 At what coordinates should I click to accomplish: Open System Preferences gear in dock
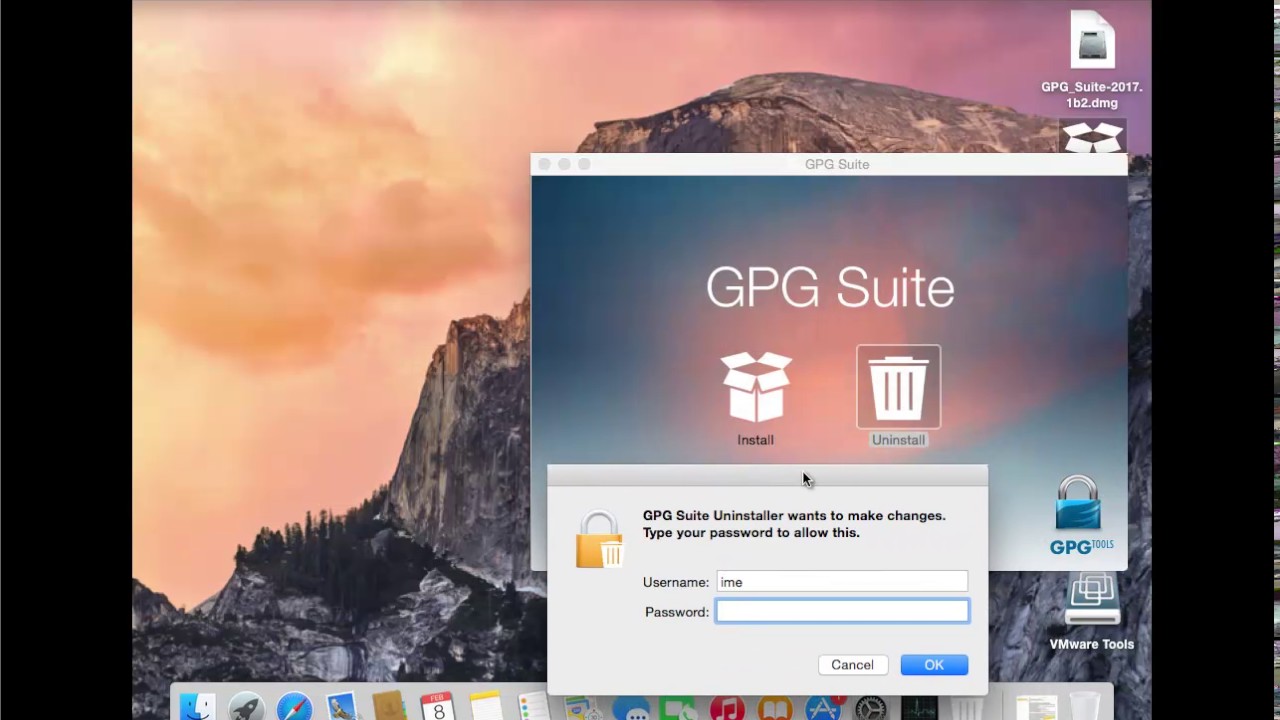(x=871, y=707)
